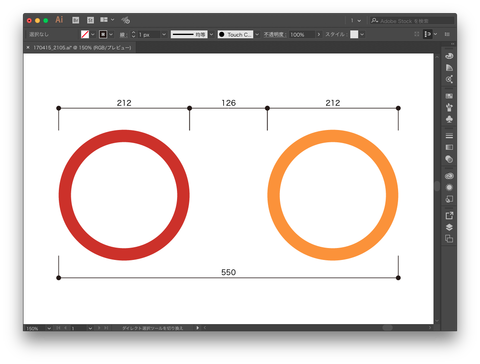Expand the panel dock collapse arrows
Screen dimensions: 480x364
click(453, 44)
